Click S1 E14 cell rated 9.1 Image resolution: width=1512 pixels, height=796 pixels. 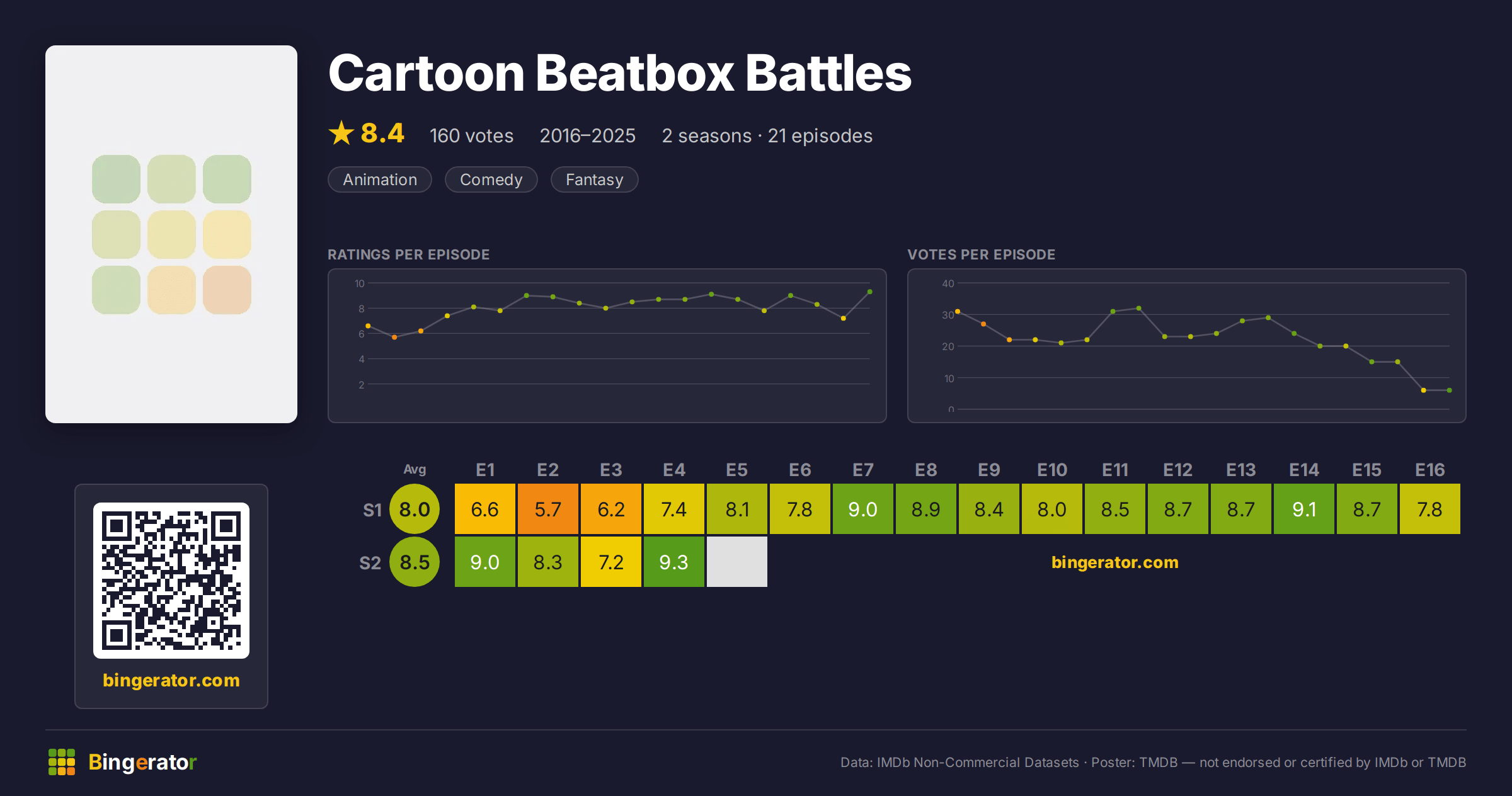(x=1304, y=509)
